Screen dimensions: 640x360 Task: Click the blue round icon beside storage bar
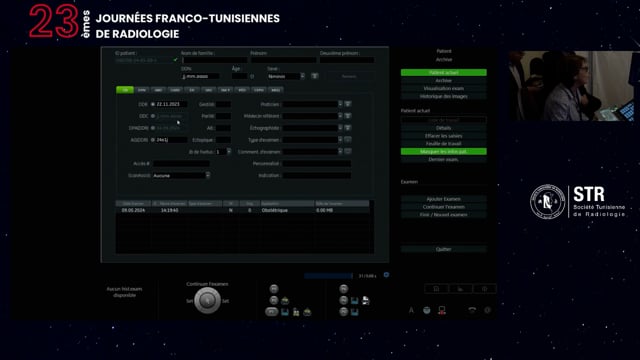tap(386, 275)
